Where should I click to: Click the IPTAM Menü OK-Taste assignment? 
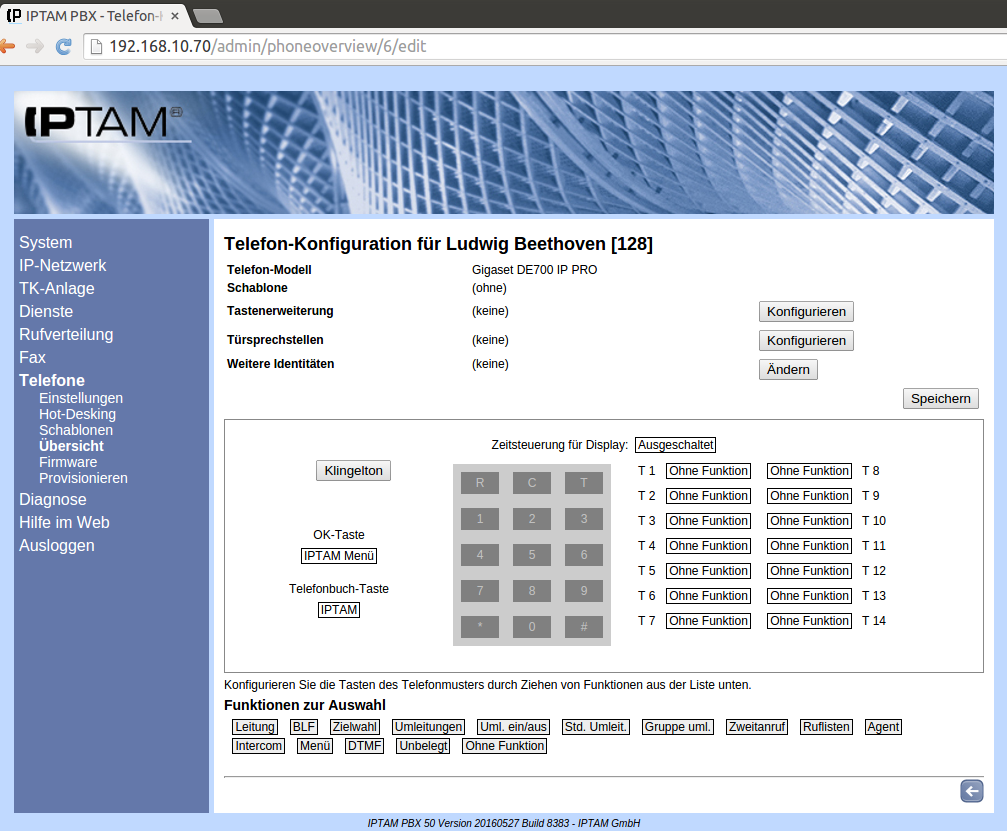(x=339, y=556)
